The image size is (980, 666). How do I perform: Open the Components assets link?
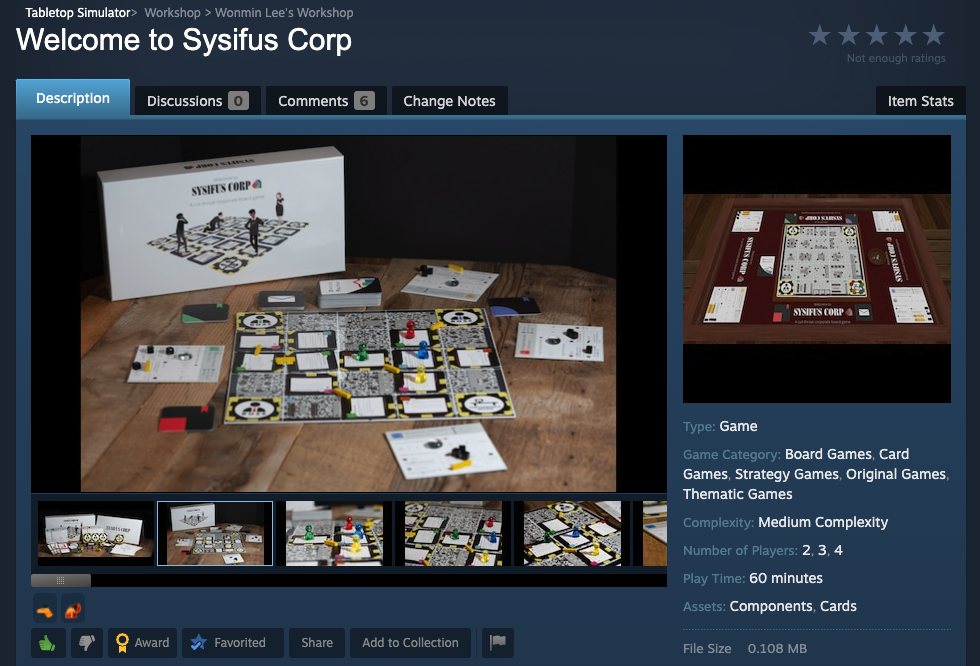click(771, 606)
